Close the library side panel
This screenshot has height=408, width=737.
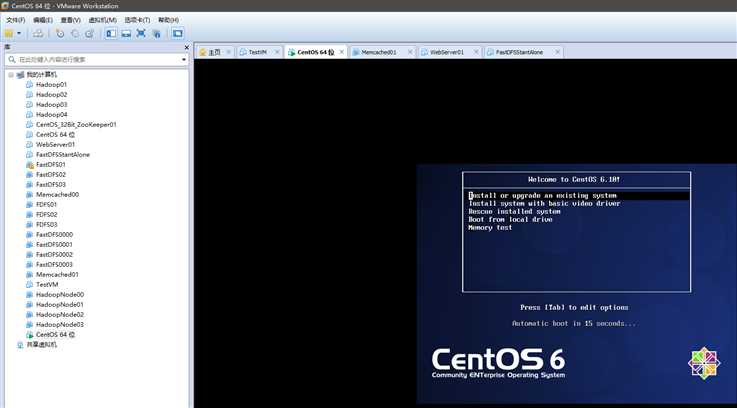tap(187, 47)
